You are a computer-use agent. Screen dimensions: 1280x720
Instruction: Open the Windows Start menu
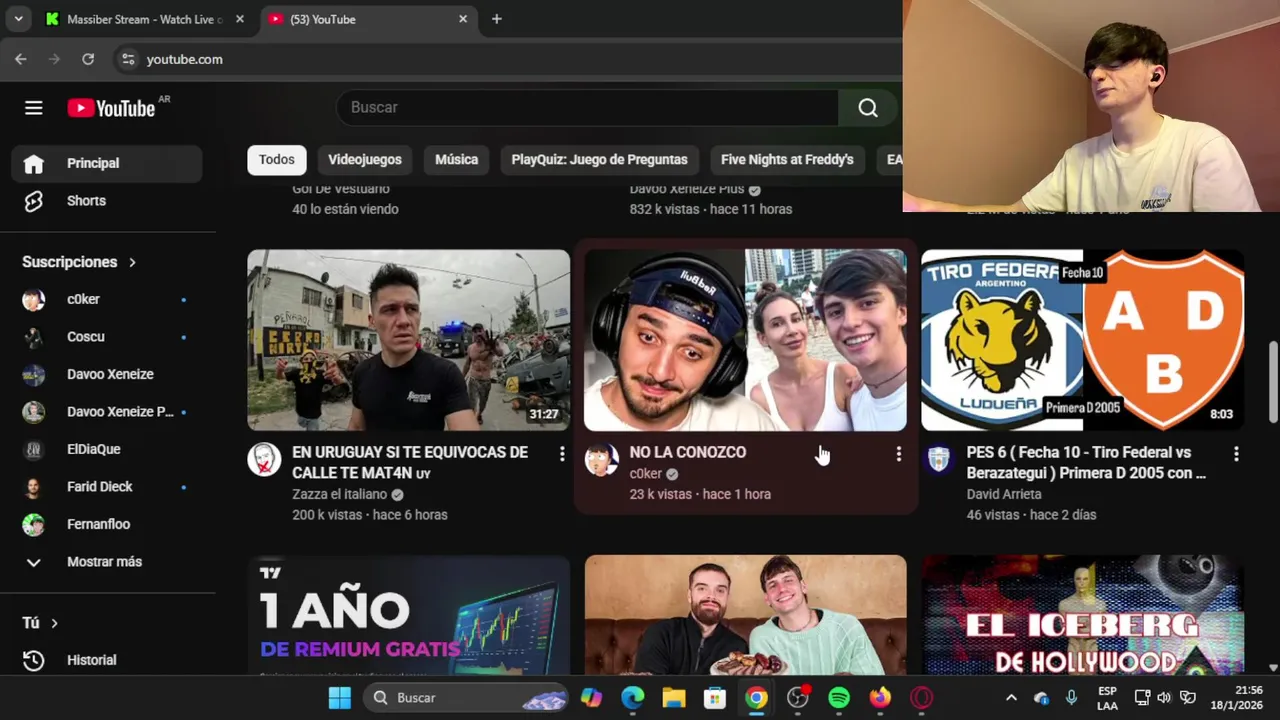click(340, 698)
